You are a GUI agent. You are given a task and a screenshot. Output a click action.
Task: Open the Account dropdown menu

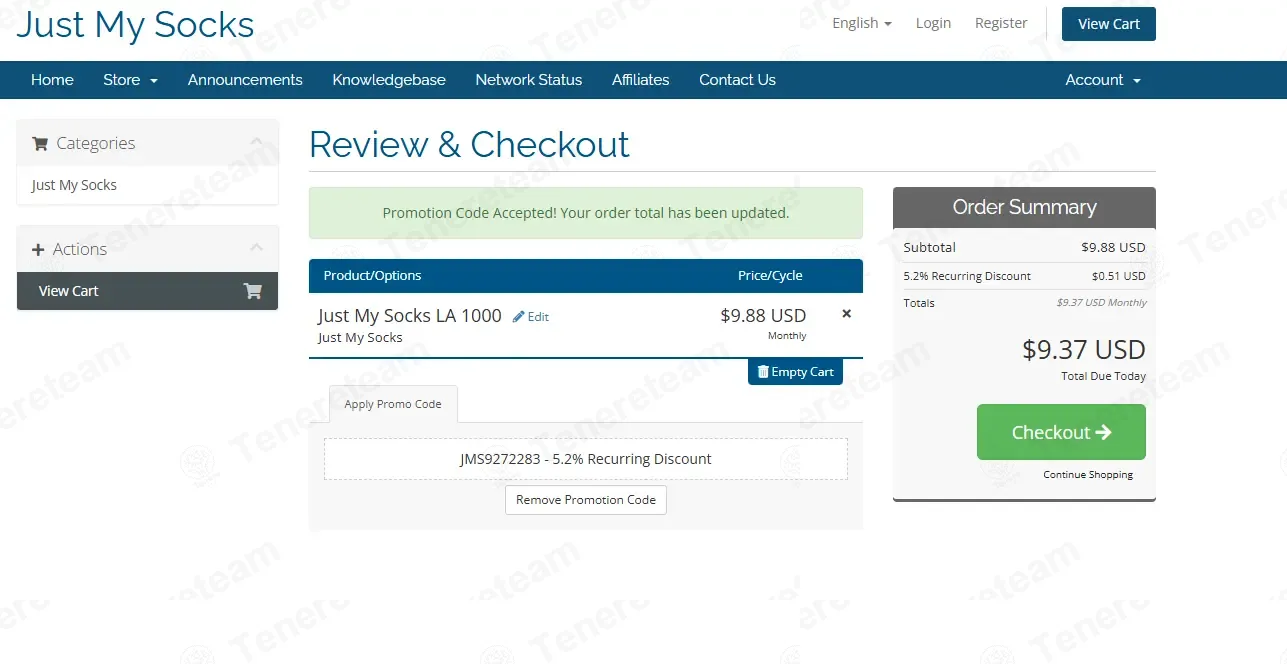click(x=1102, y=80)
